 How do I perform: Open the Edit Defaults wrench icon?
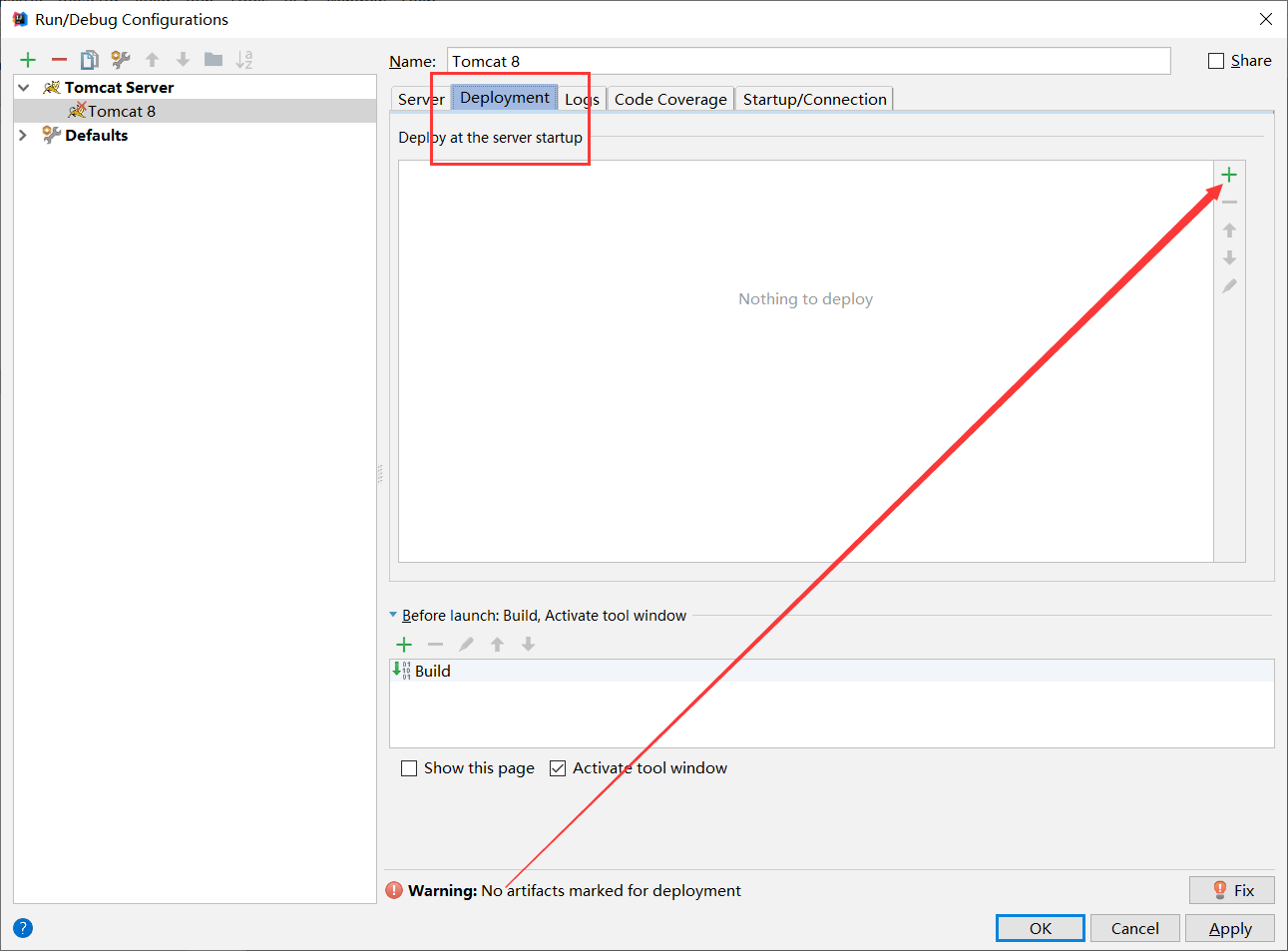tap(121, 60)
